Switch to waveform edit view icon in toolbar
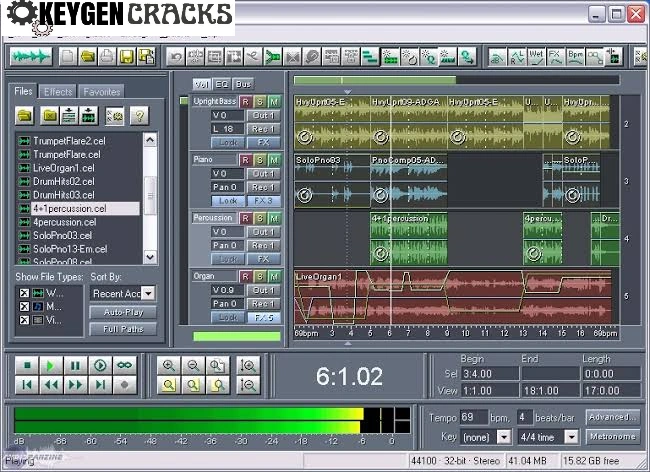The image size is (650, 472). pyautogui.click(x=30, y=55)
